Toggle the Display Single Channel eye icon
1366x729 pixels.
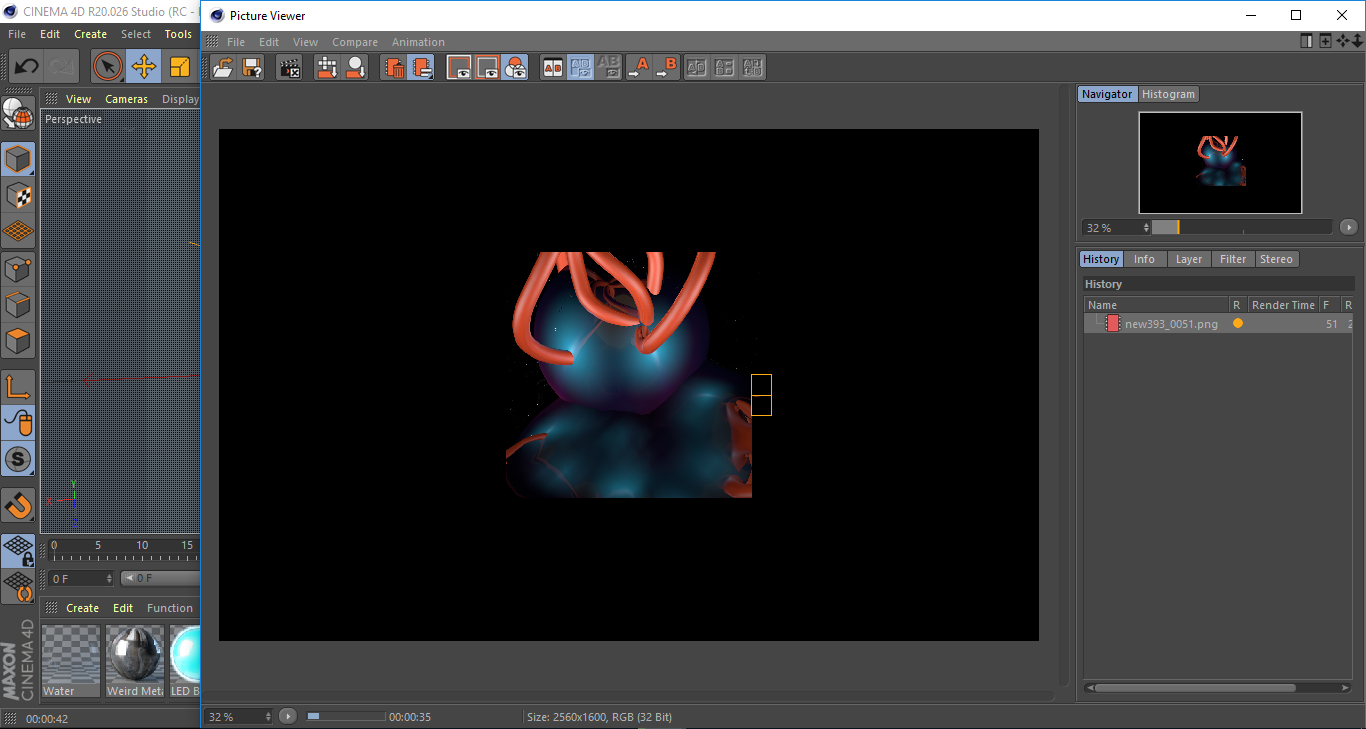487,68
